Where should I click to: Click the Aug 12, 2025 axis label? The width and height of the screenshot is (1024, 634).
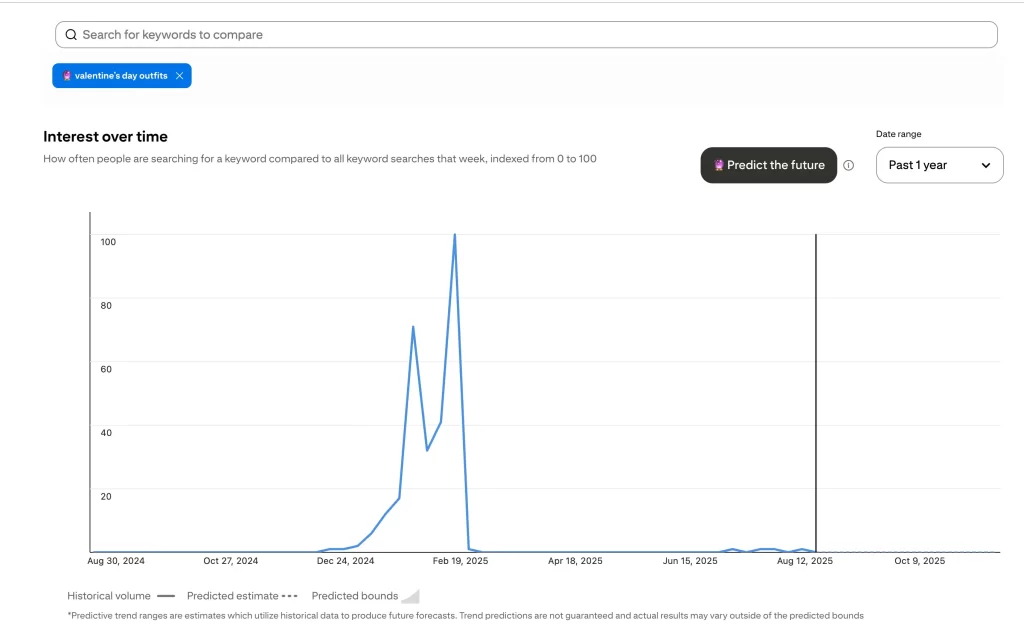805,561
